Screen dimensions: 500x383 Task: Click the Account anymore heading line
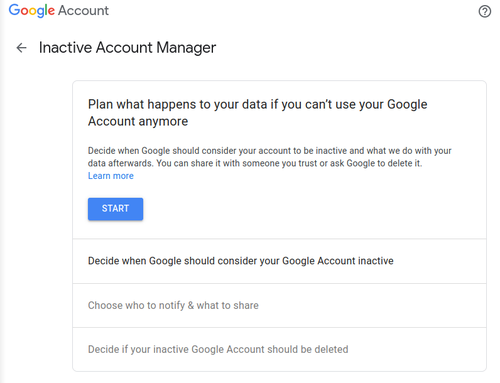(x=138, y=121)
